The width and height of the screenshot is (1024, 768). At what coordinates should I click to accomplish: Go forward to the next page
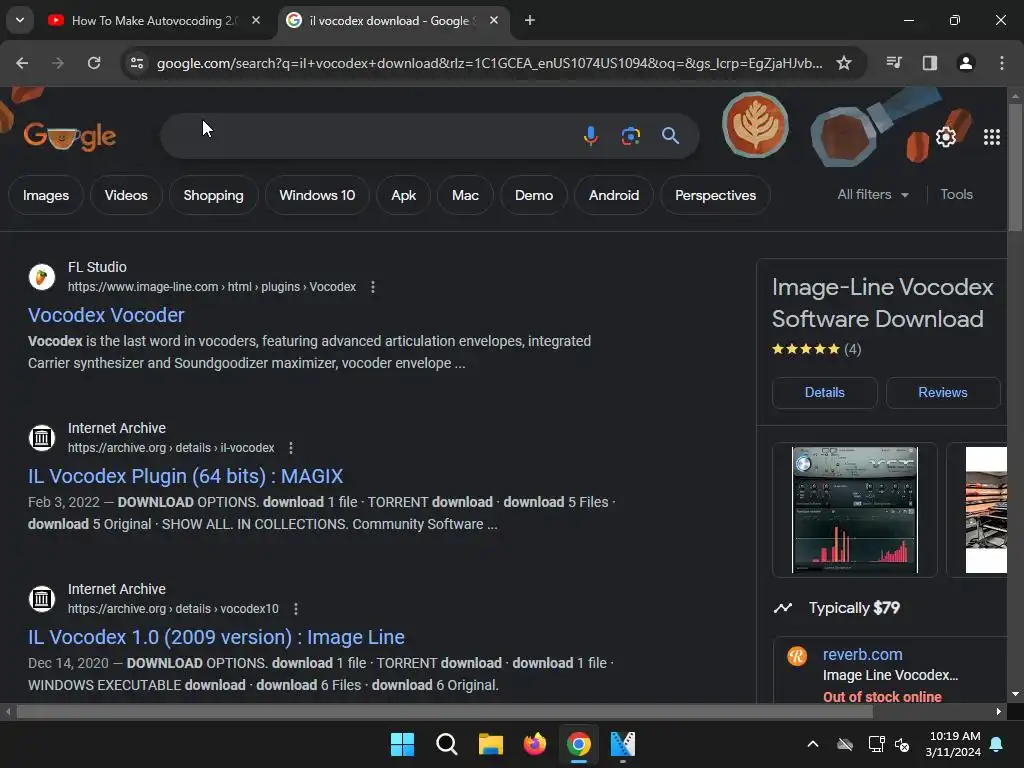point(58,63)
